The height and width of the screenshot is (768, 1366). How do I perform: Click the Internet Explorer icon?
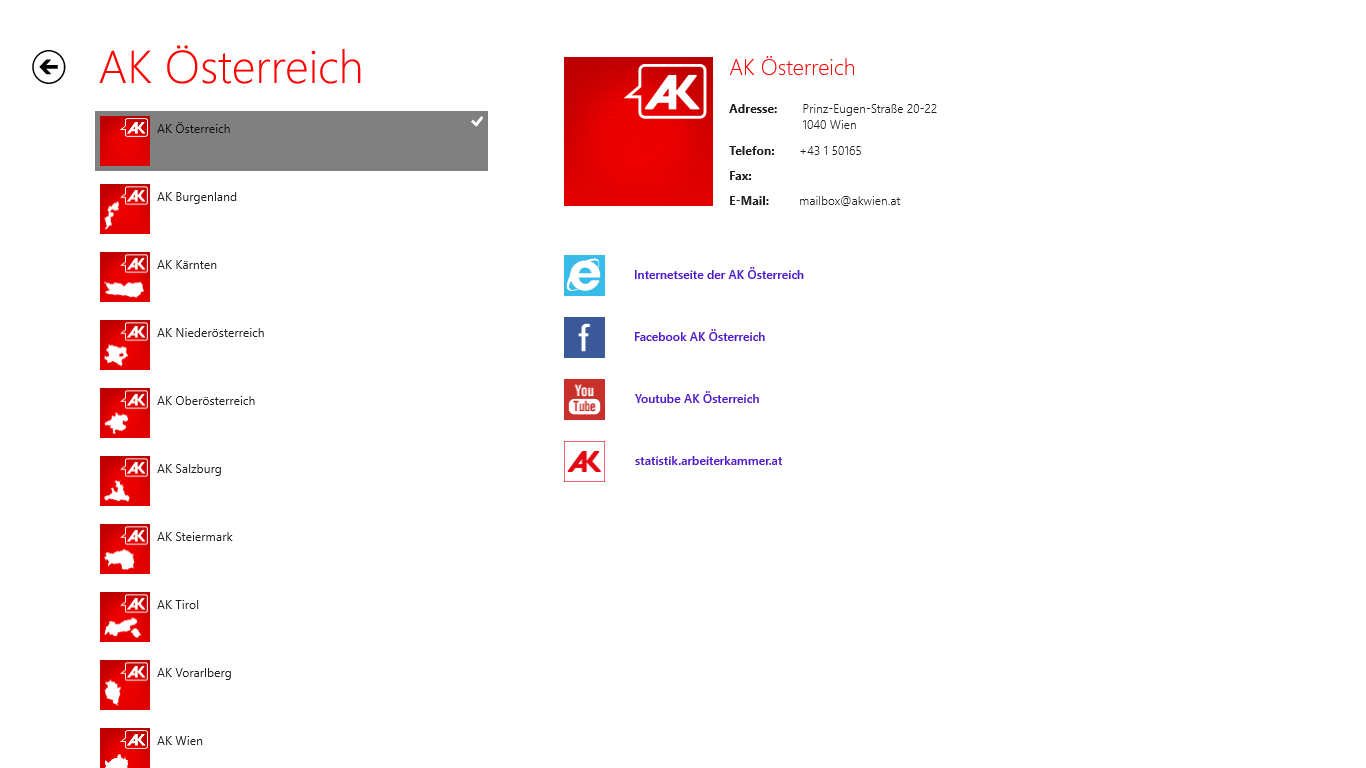click(584, 275)
